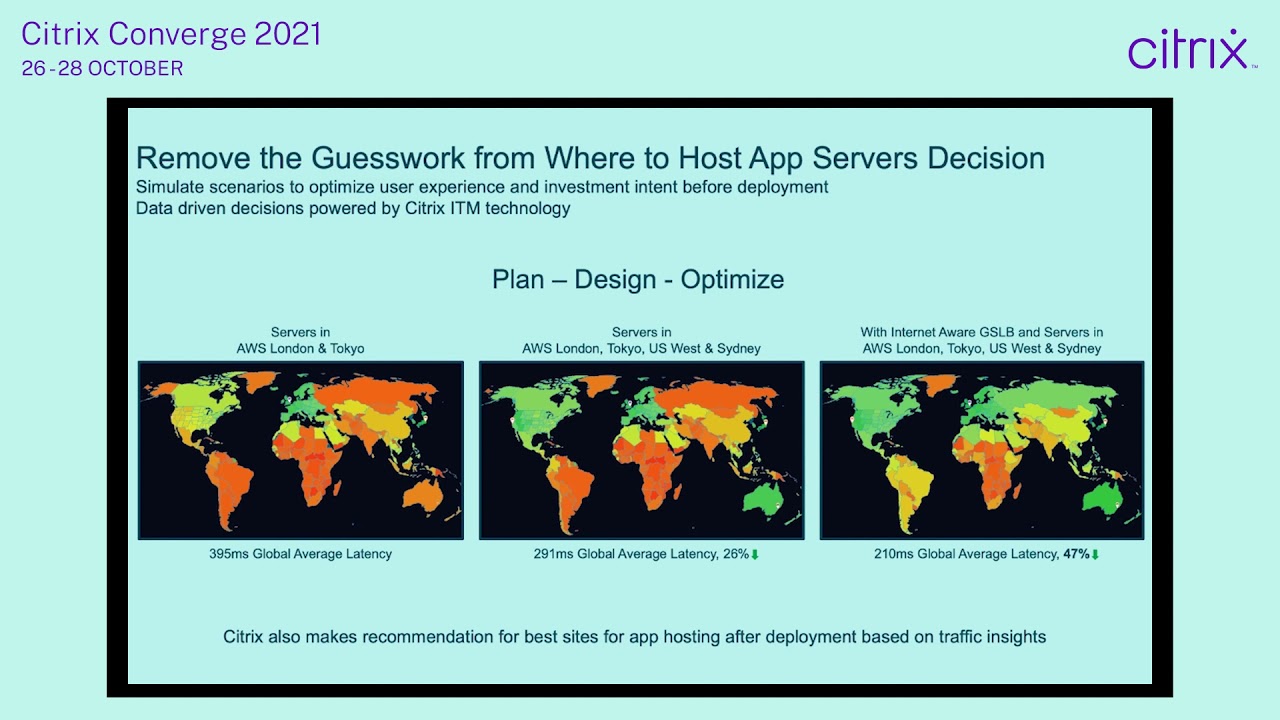This screenshot has width=1280, height=720.
Task: Click the '291ms Global Average Latency, 26%' label
Action: pyautogui.click(x=641, y=553)
